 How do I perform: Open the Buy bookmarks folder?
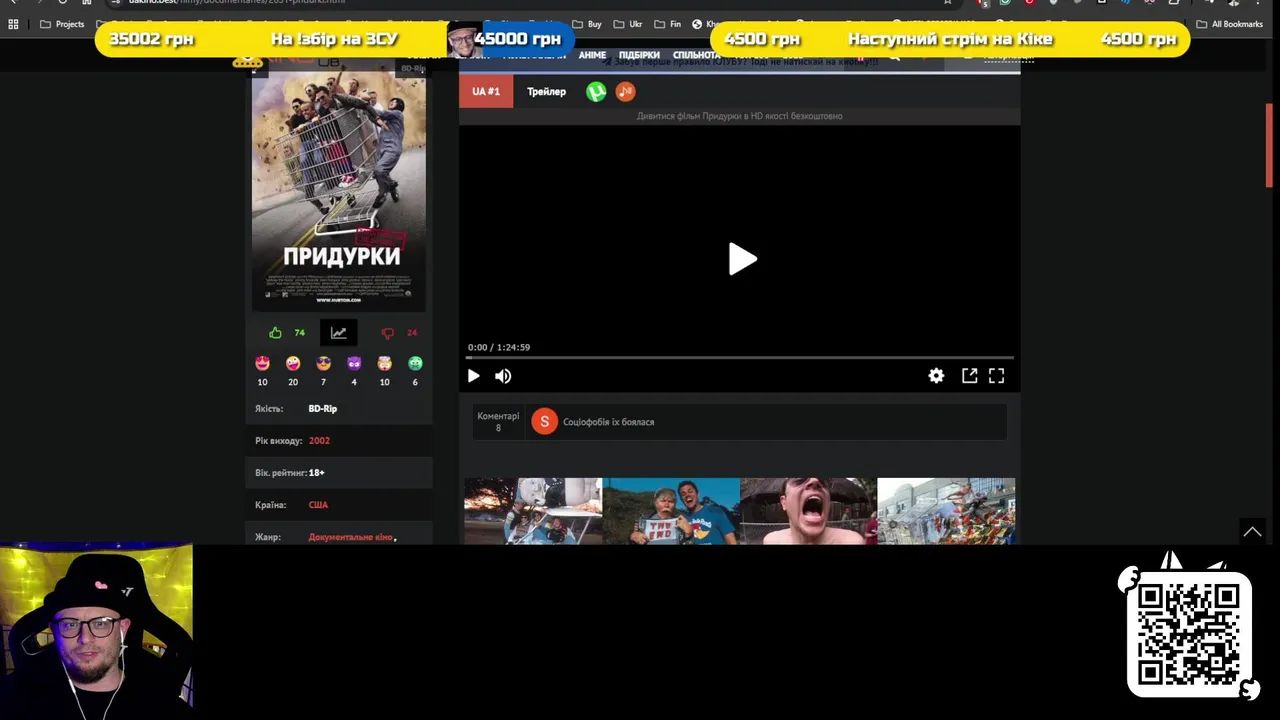(x=587, y=24)
